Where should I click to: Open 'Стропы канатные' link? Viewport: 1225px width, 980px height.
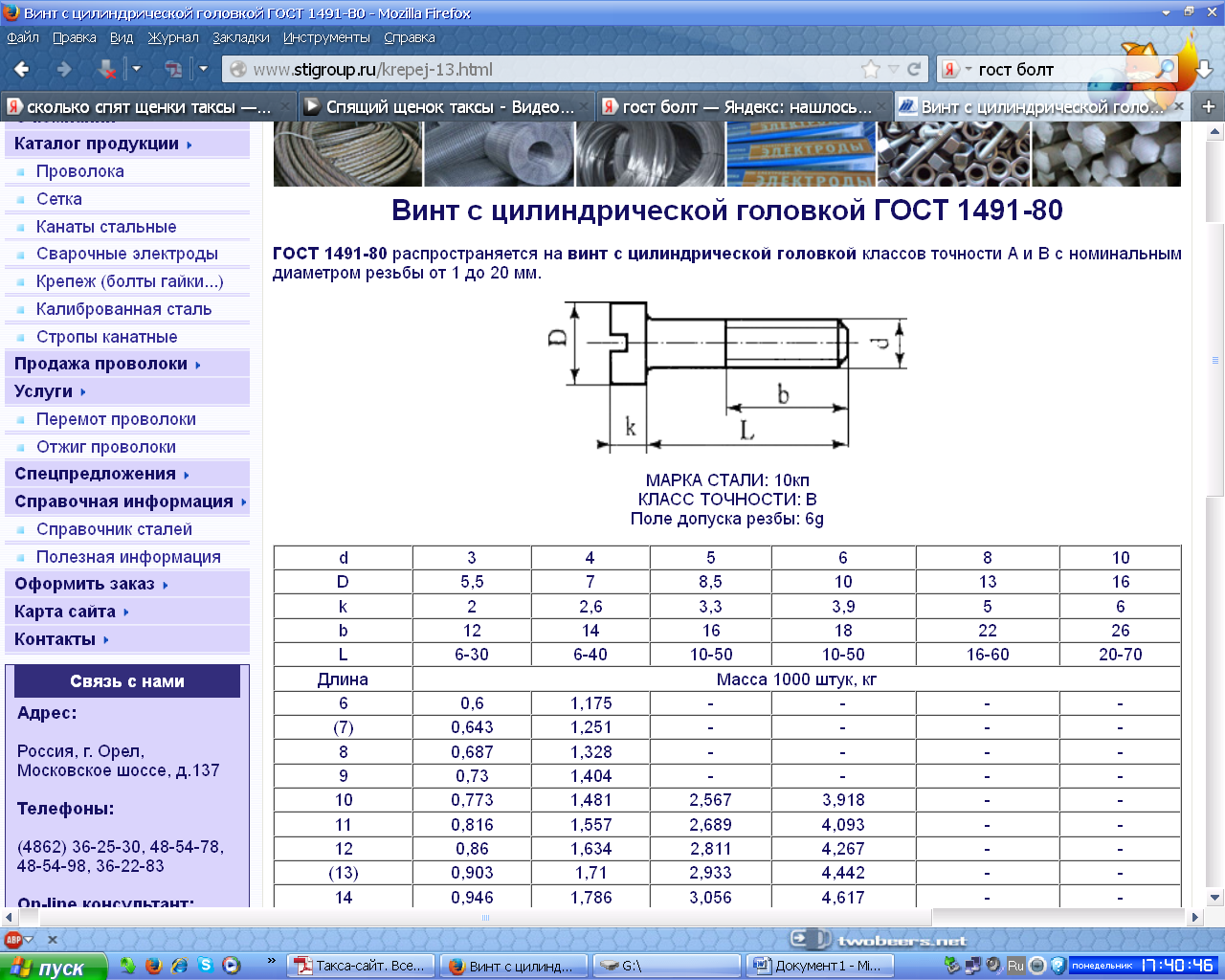[x=107, y=337]
